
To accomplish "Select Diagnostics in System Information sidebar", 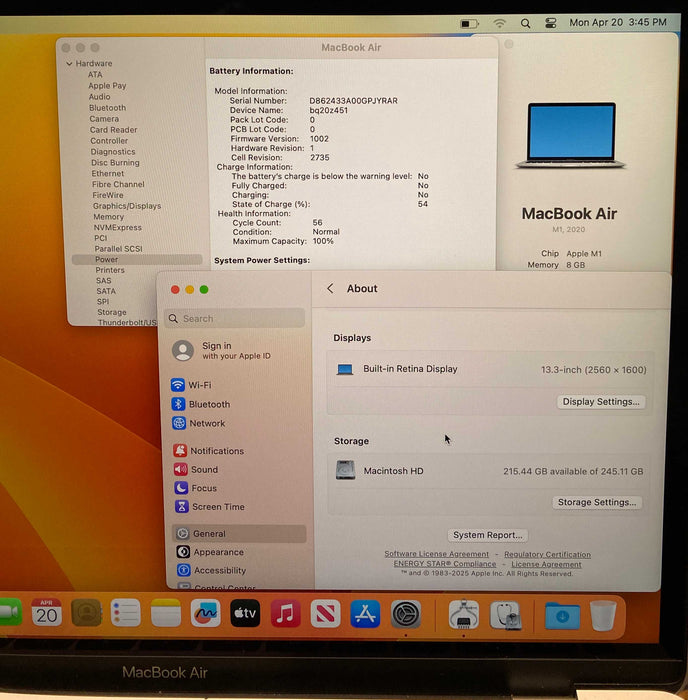I will pos(113,152).
